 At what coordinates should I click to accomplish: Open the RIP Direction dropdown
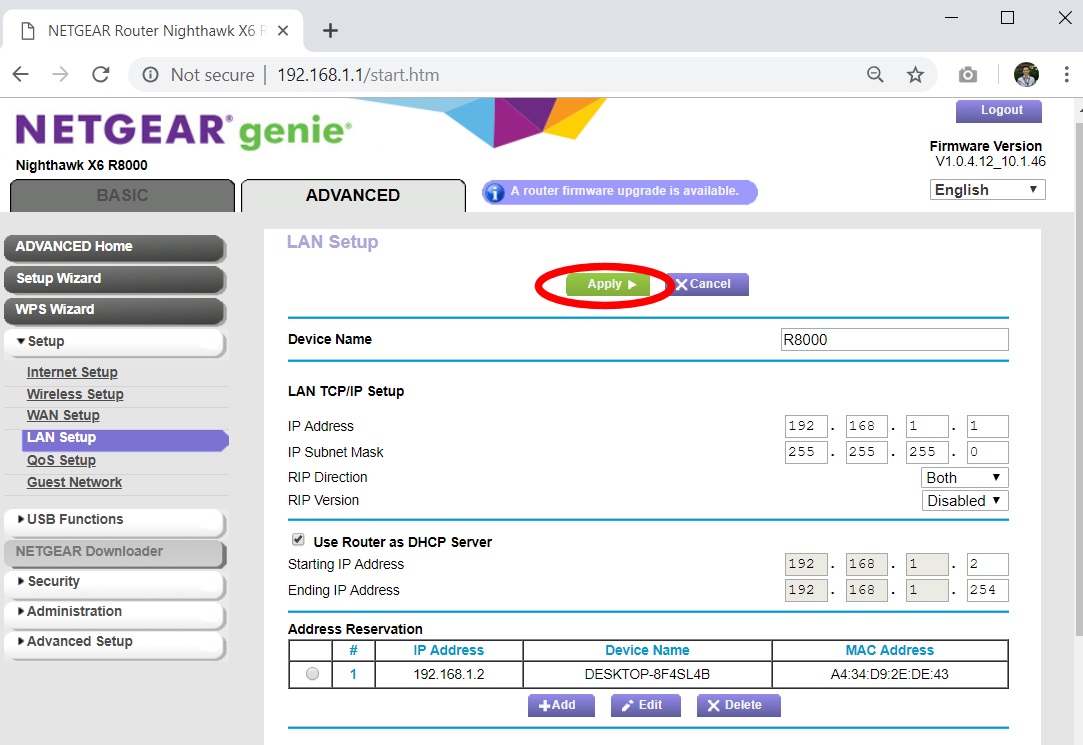(x=964, y=478)
